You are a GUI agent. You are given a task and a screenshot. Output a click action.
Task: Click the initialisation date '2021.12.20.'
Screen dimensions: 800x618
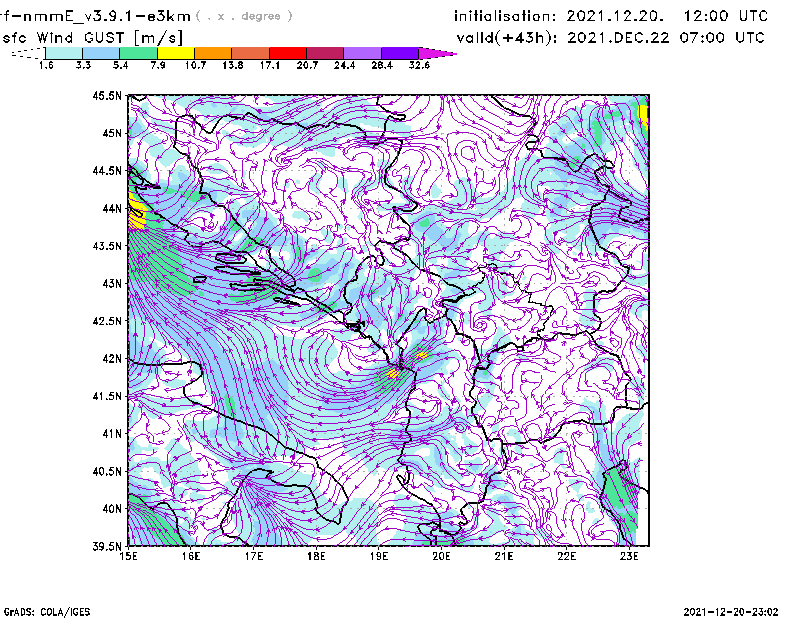[x=615, y=16]
